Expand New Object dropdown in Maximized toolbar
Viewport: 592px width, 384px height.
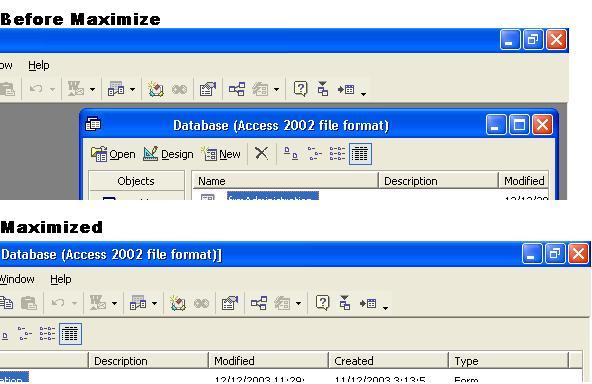tap(298, 303)
